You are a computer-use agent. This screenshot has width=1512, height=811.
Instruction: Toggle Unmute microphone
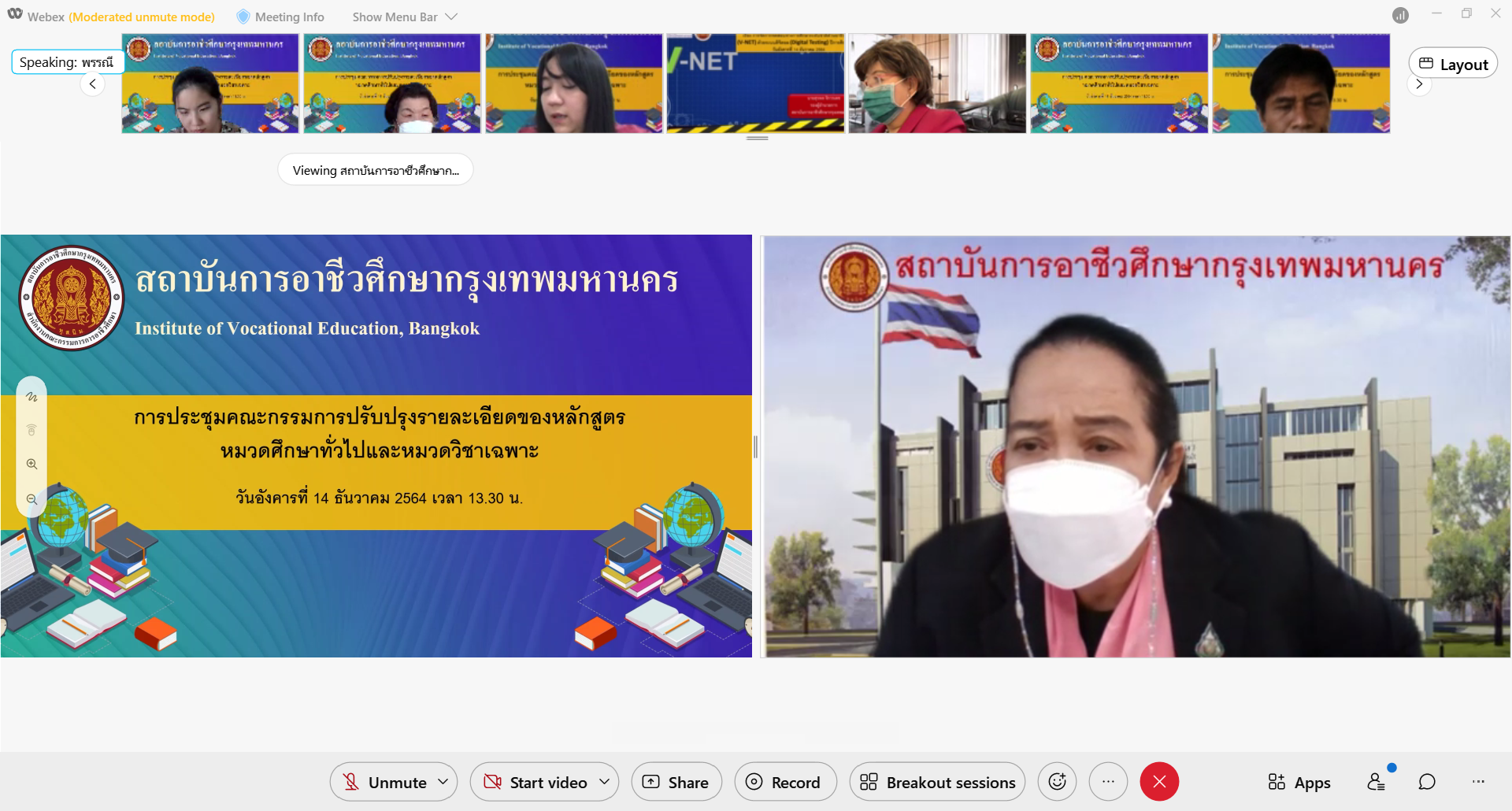(386, 782)
